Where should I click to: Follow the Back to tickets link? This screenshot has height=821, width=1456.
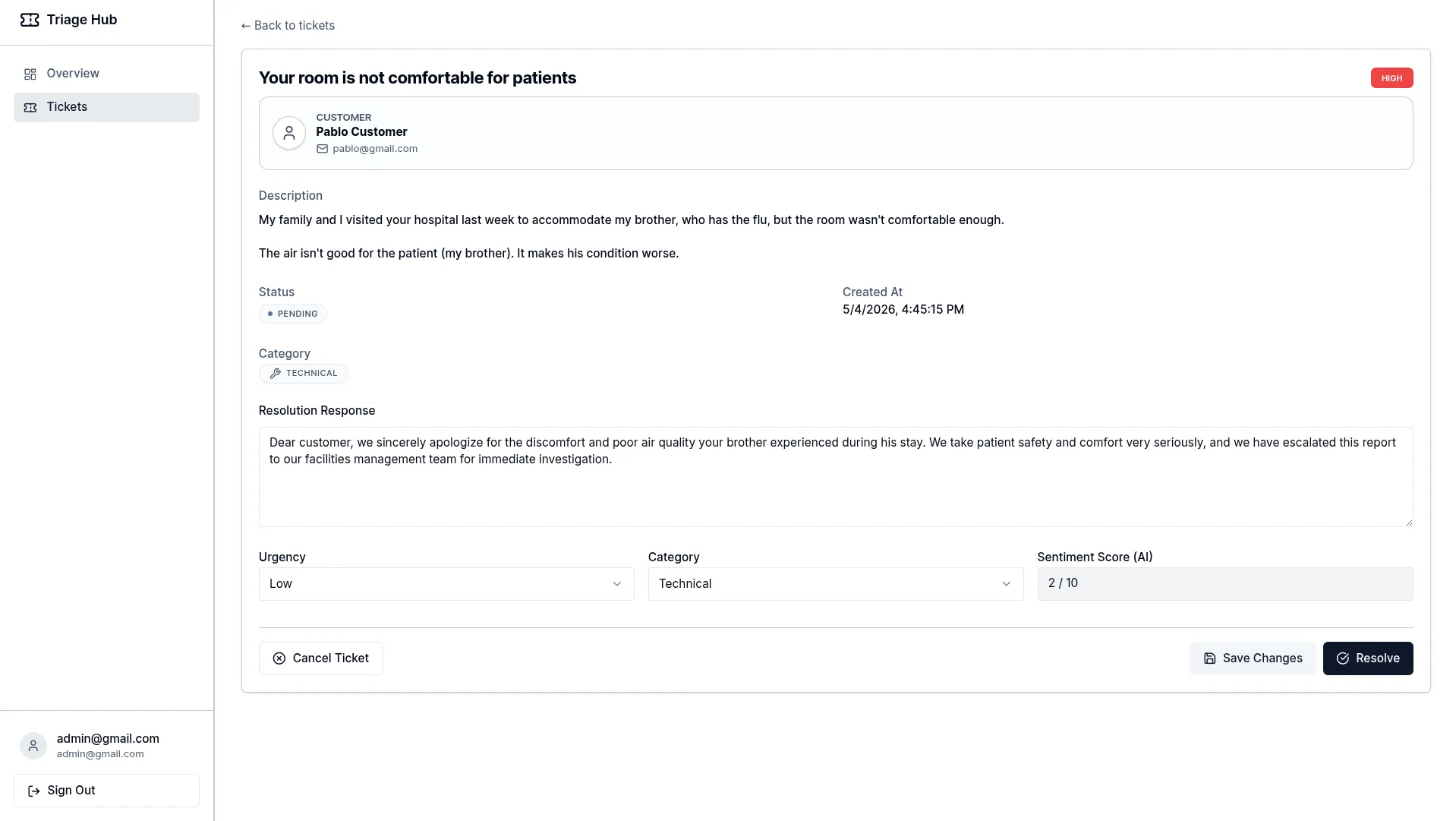pyautogui.click(x=288, y=26)
